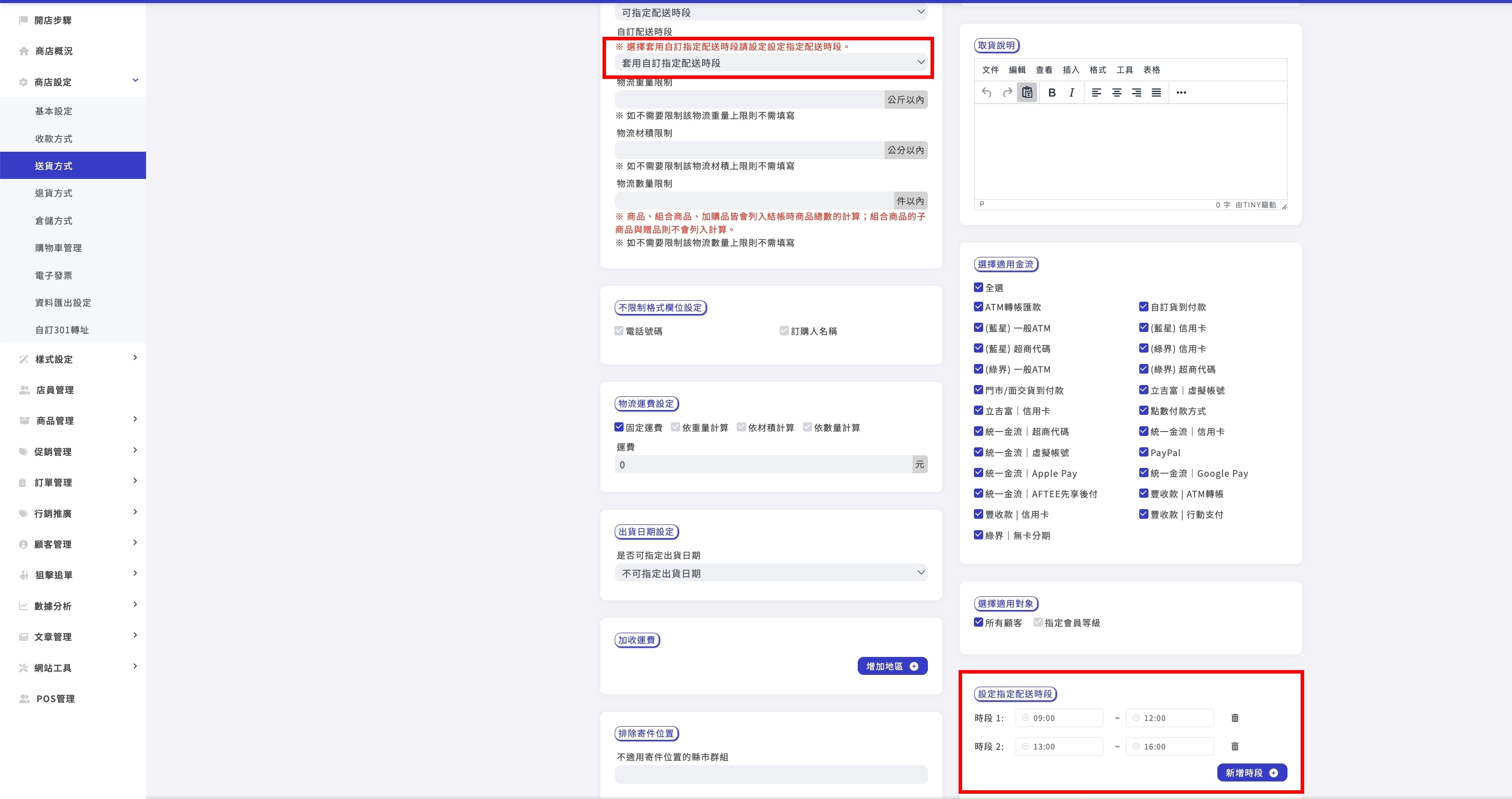Click the chart icon beside 數據分析
The width and height of the screenshot is (1512, 799).
coord(24,606)
